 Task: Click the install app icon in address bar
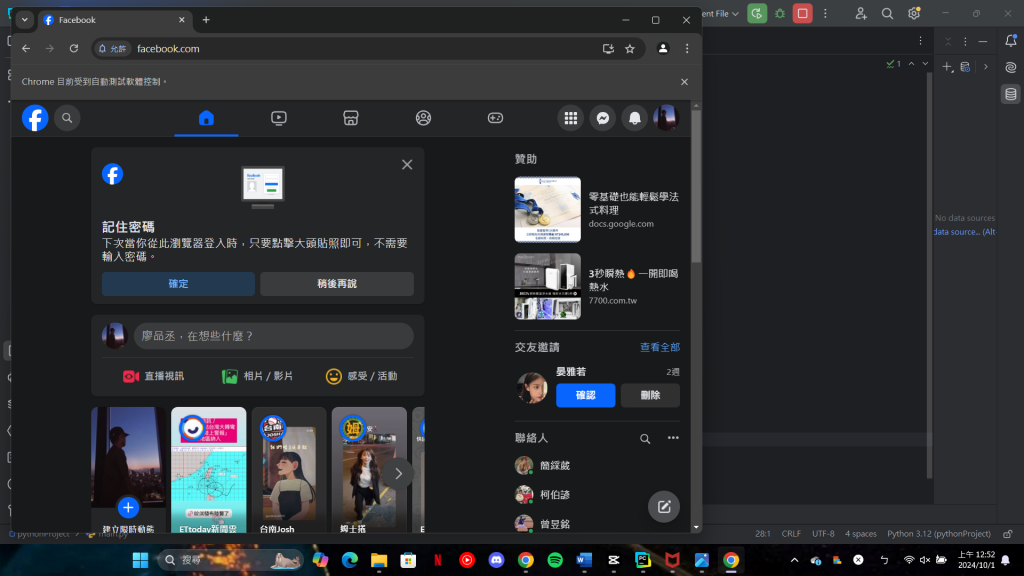(608, 49)
